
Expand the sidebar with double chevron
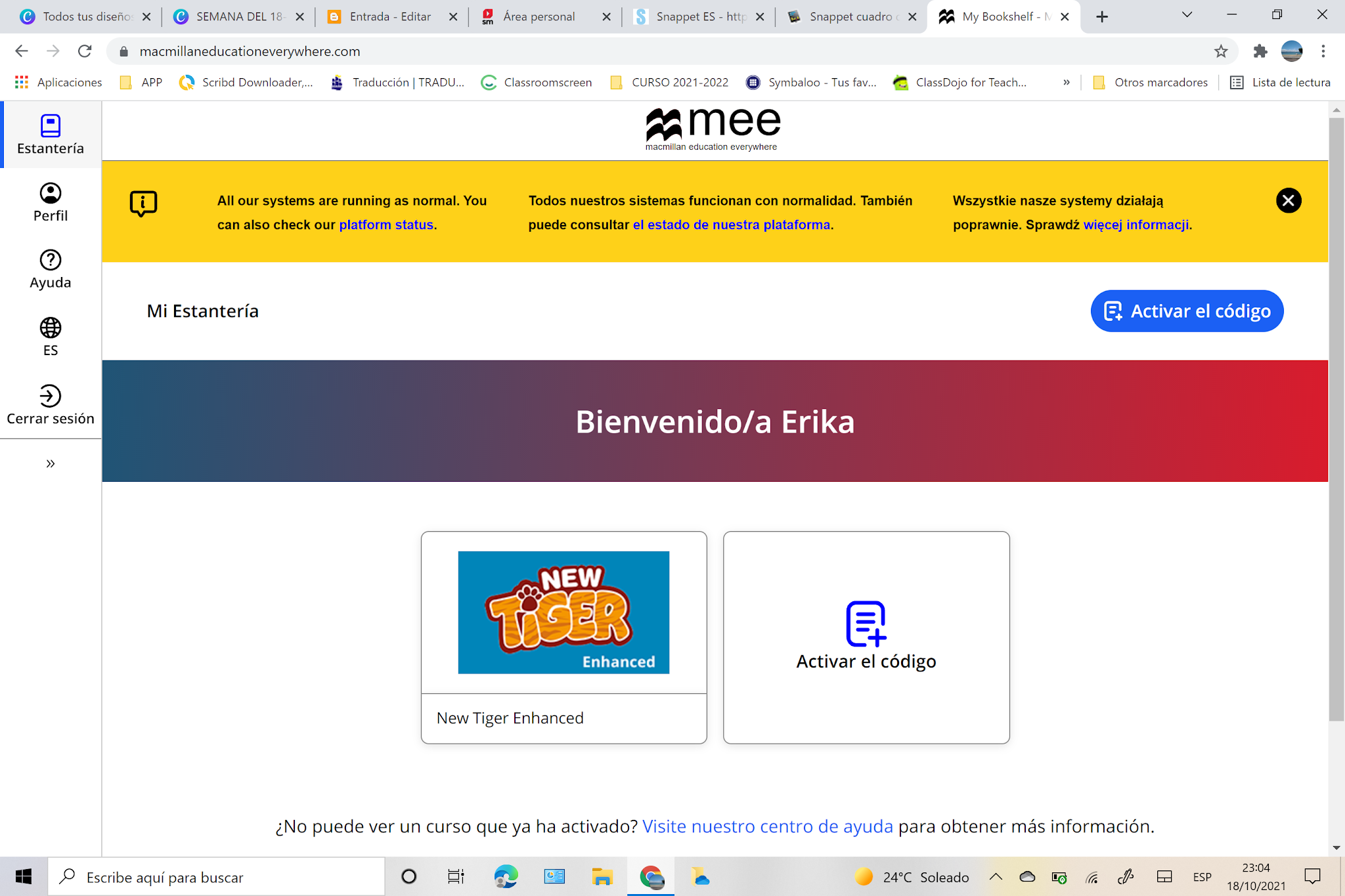pyautogui.click(x=51, y=463)
